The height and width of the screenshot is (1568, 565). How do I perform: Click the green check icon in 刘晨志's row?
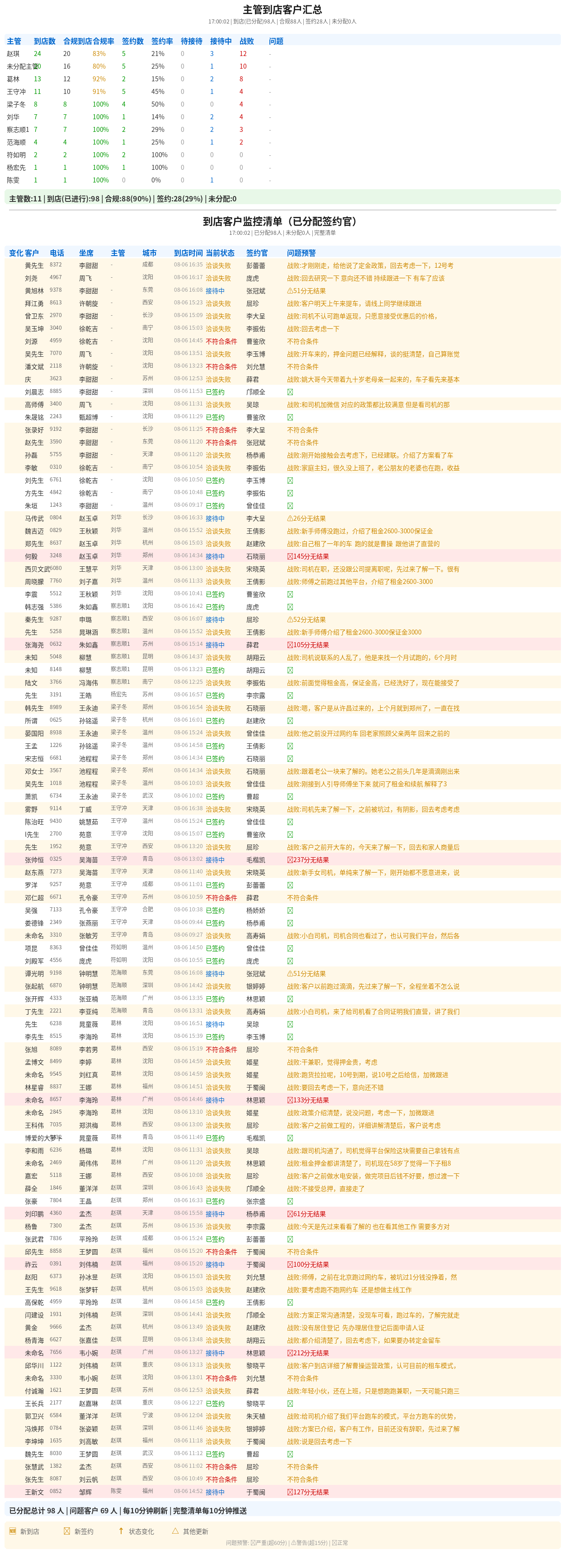click(290, 392)
